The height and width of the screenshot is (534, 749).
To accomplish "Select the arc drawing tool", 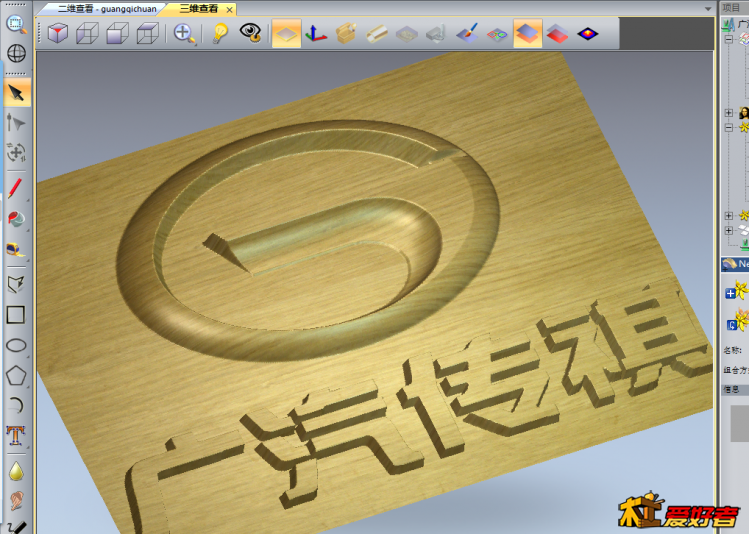I will [x=16, y=405].
